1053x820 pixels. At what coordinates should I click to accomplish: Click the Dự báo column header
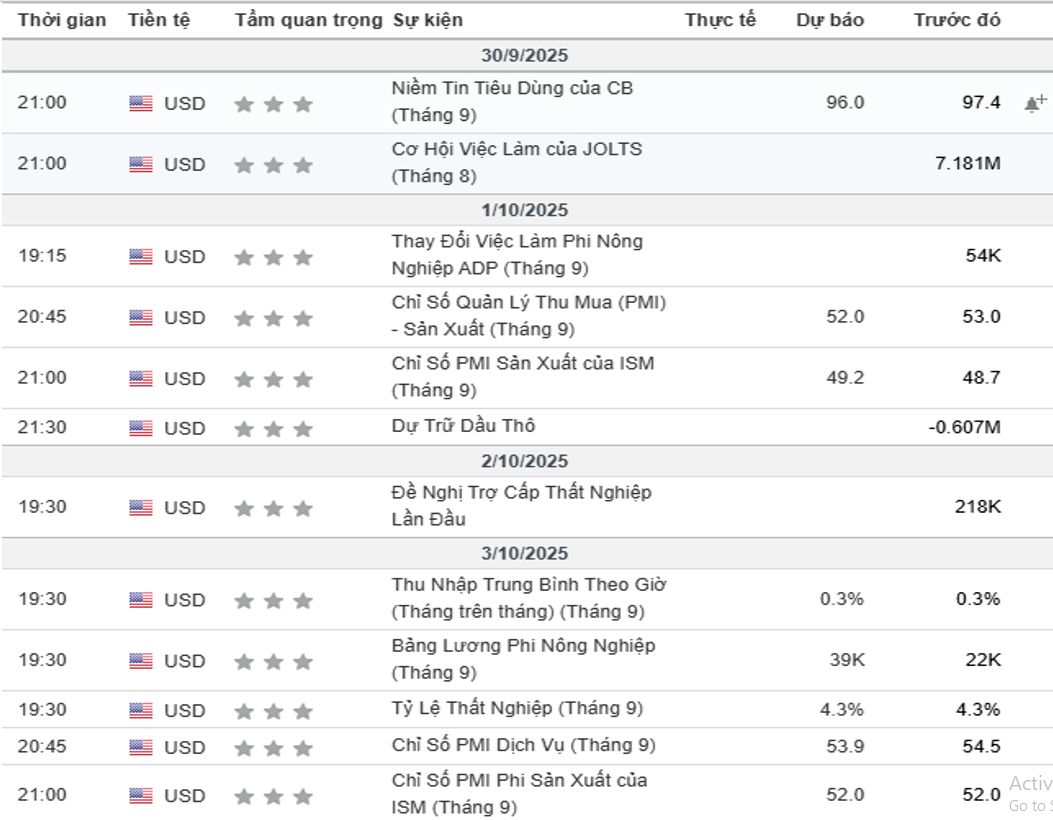pyautogui.click(x=830, y=20)
